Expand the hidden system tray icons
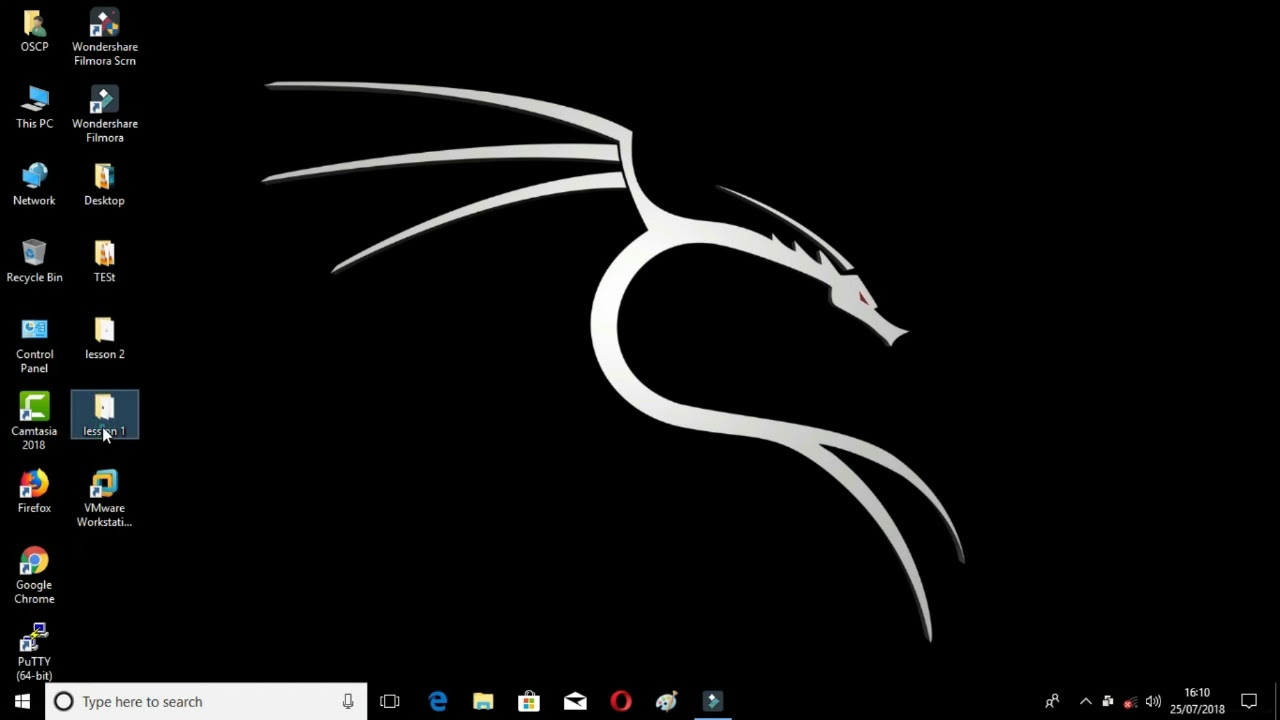The height and width of the screenshot is (720, 1280). [x=1085, y=701]
